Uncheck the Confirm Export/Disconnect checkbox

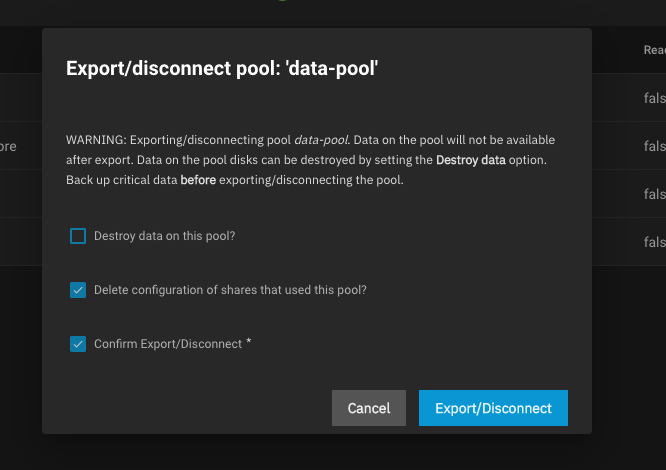pyautogui.click(x=78, y=344)
